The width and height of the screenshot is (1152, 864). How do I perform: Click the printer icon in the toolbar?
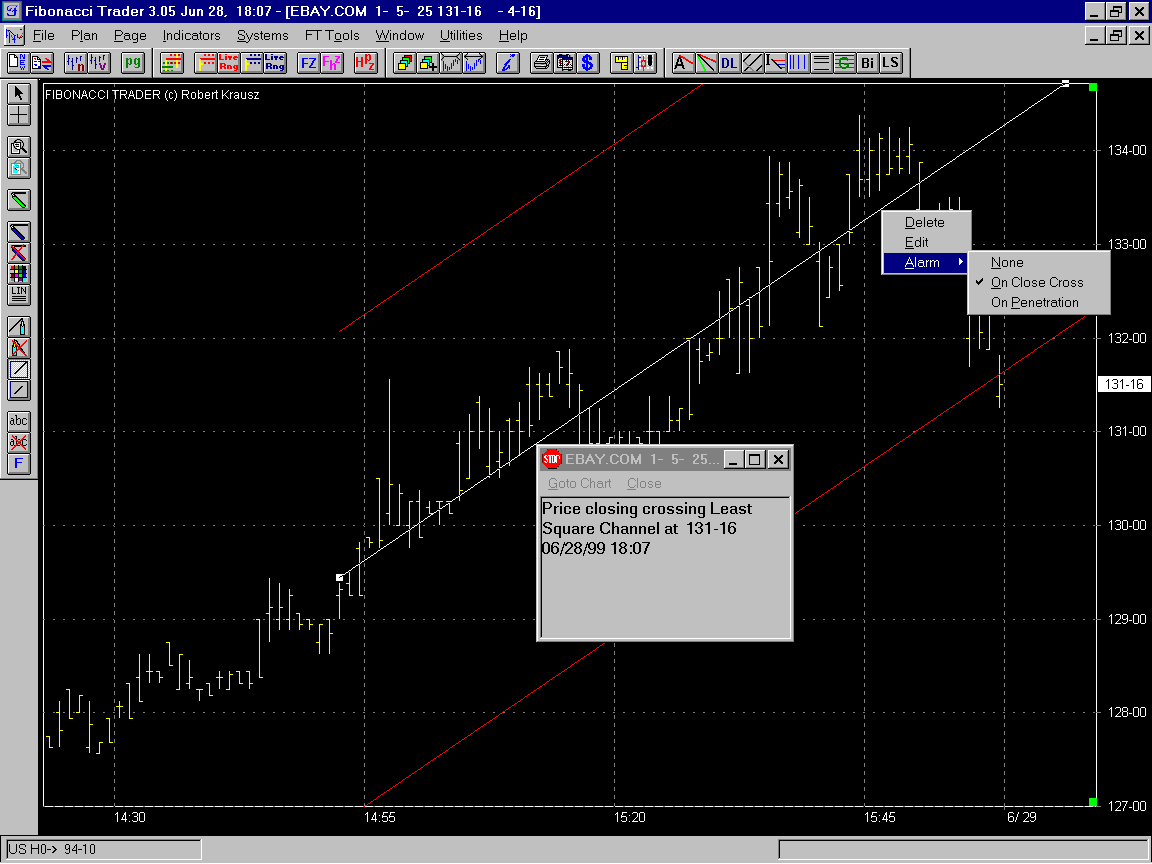coord(541,63)
